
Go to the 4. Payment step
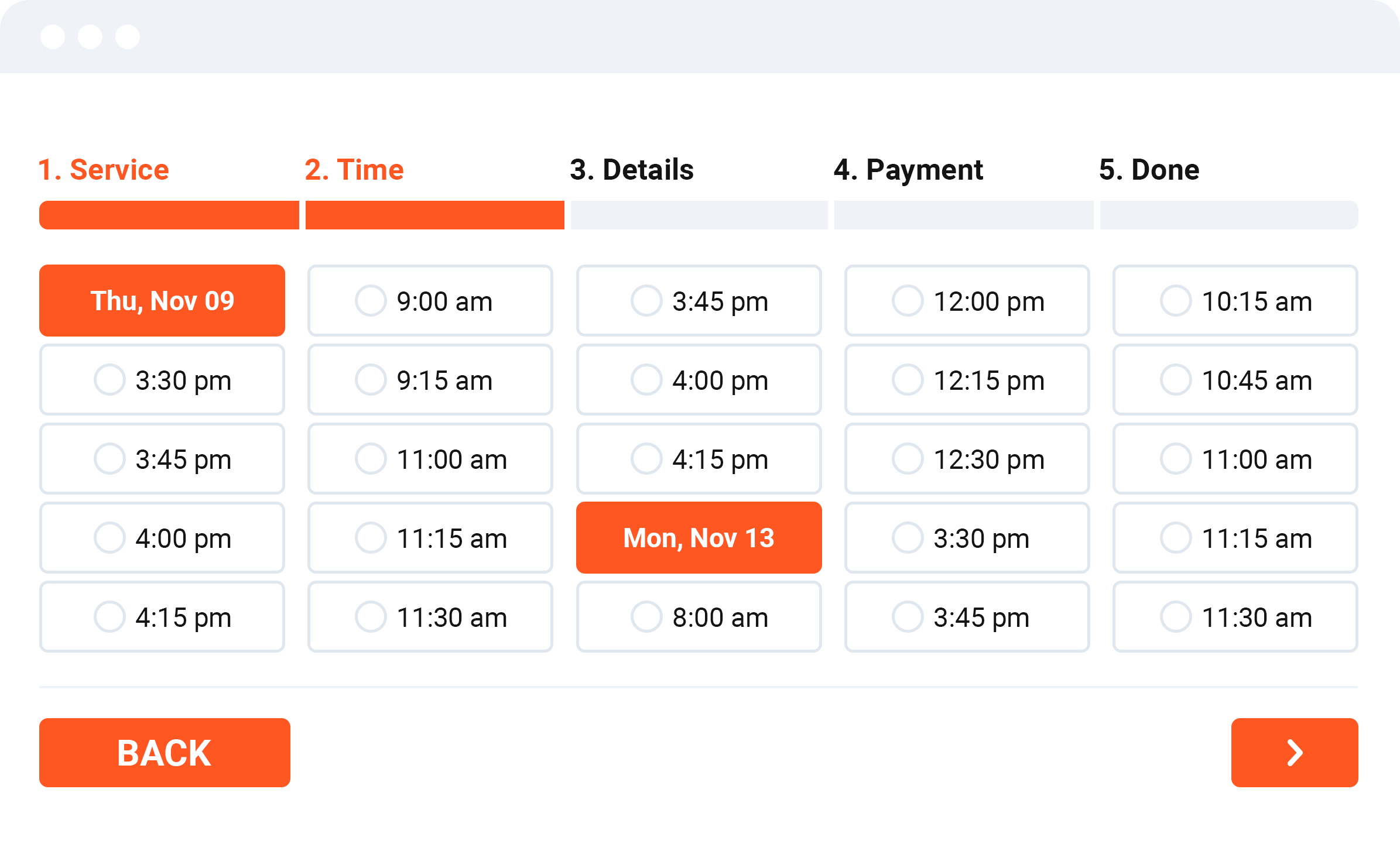[908, 170]
